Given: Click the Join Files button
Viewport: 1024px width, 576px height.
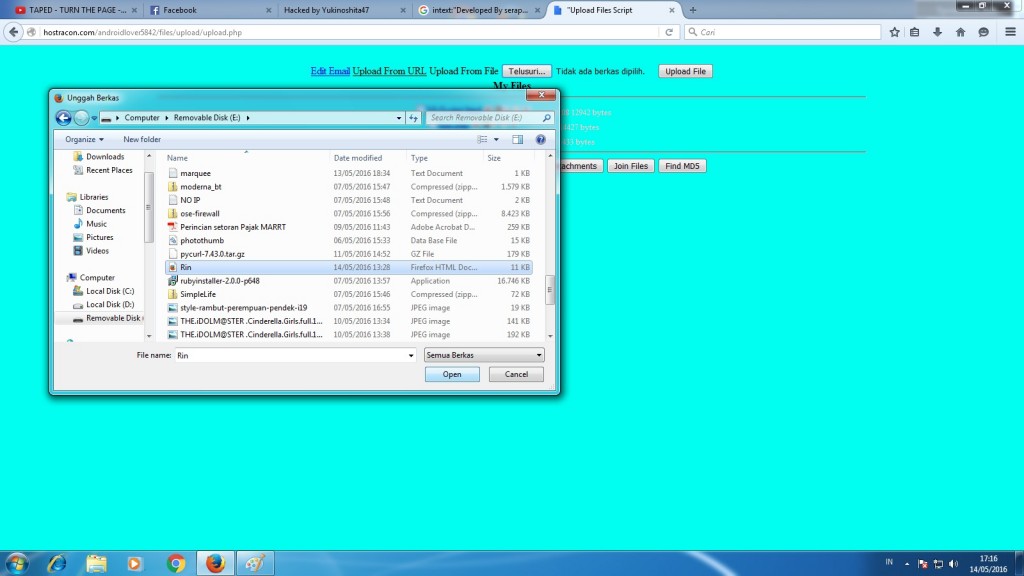Looking at the screenshot, I should tap(630, 166).
